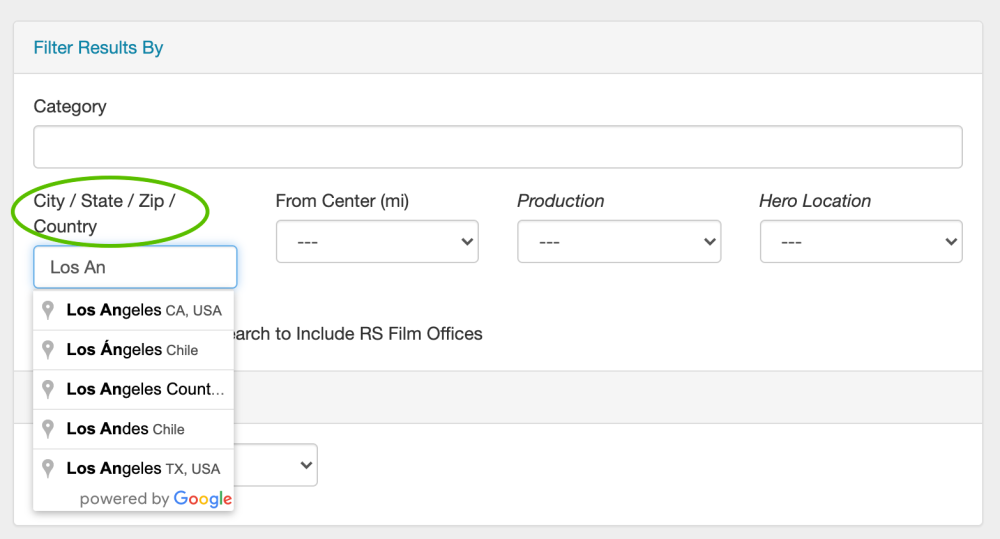Click the pin icon next to Los Angeles County
1000x539 pixels.
(x=47, y=389)
